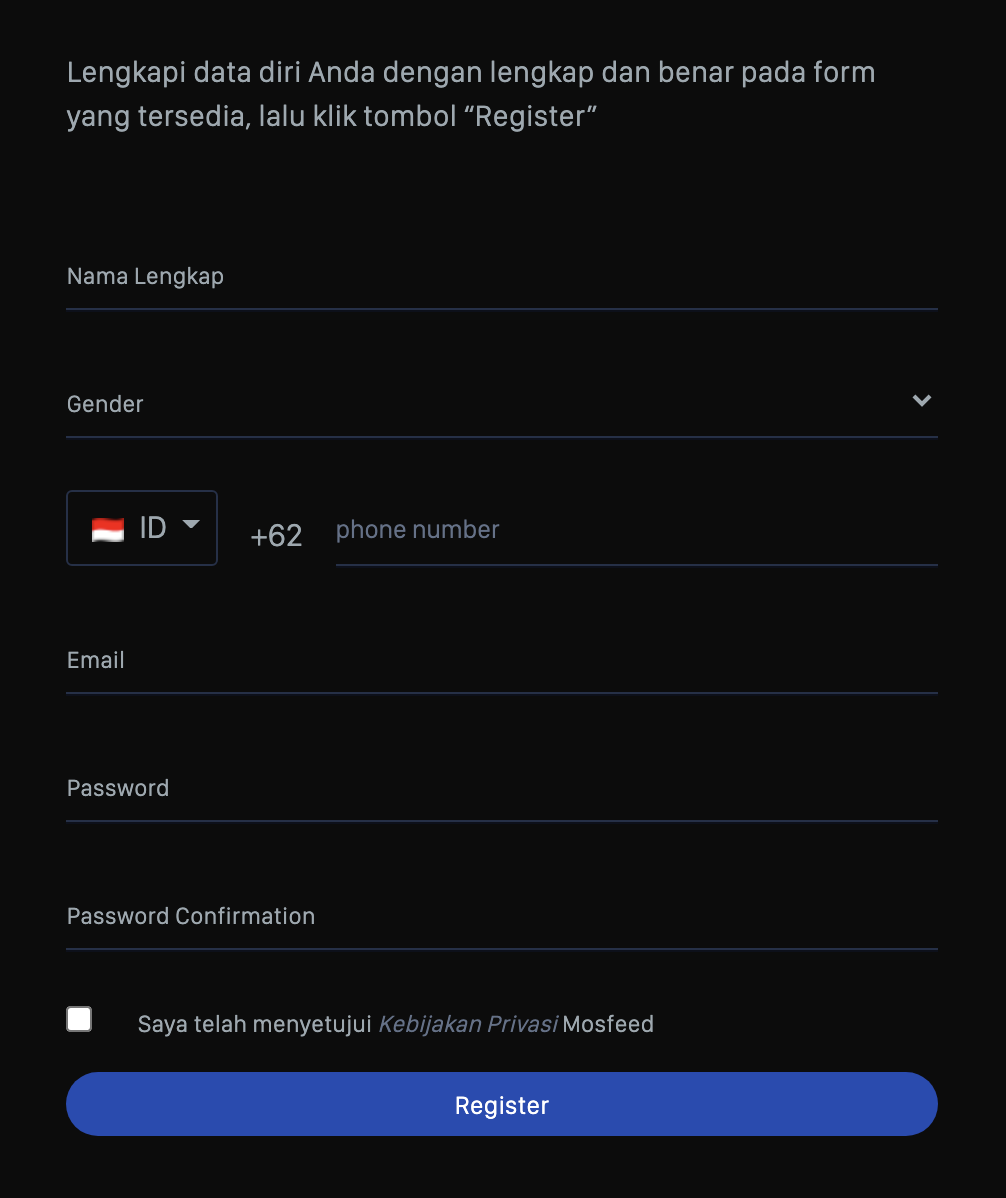Click into the phone number field

(635, 530)
